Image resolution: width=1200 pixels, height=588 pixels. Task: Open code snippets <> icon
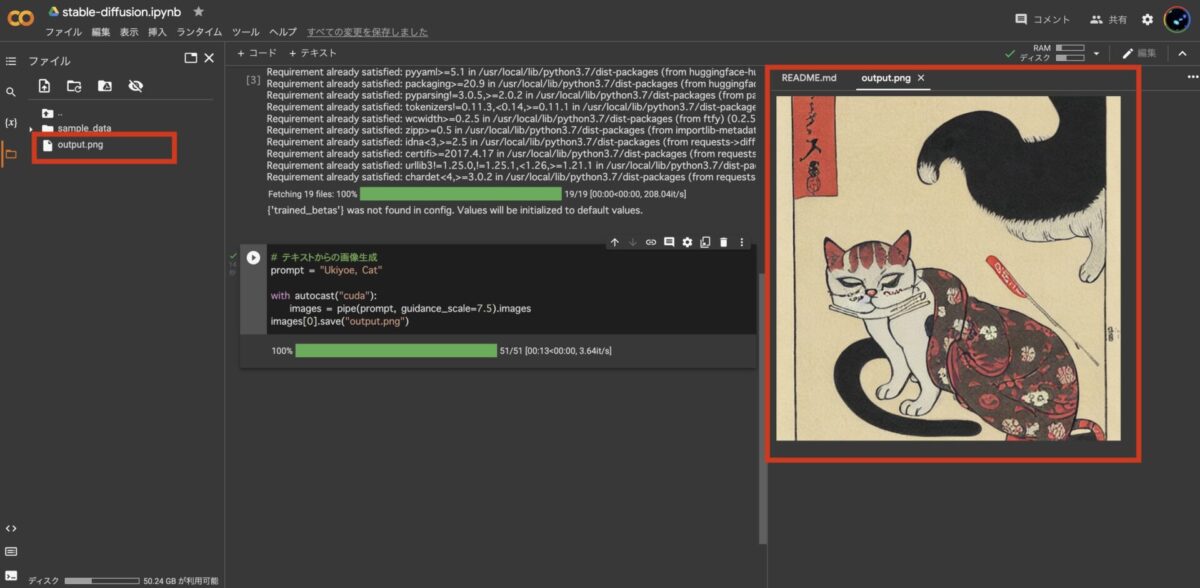(x=11, y=528)
